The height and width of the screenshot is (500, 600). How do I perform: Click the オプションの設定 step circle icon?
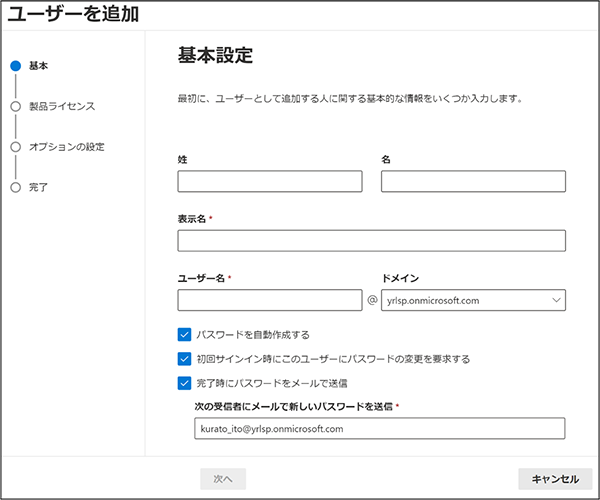16,147
